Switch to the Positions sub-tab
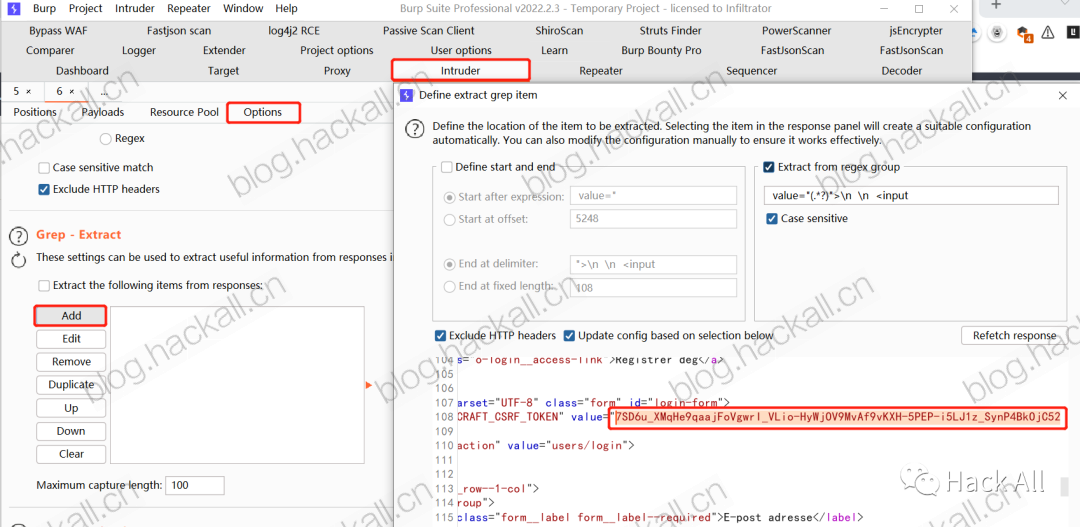This screenshot has height=527, width=1080. [x=35, y=112]
